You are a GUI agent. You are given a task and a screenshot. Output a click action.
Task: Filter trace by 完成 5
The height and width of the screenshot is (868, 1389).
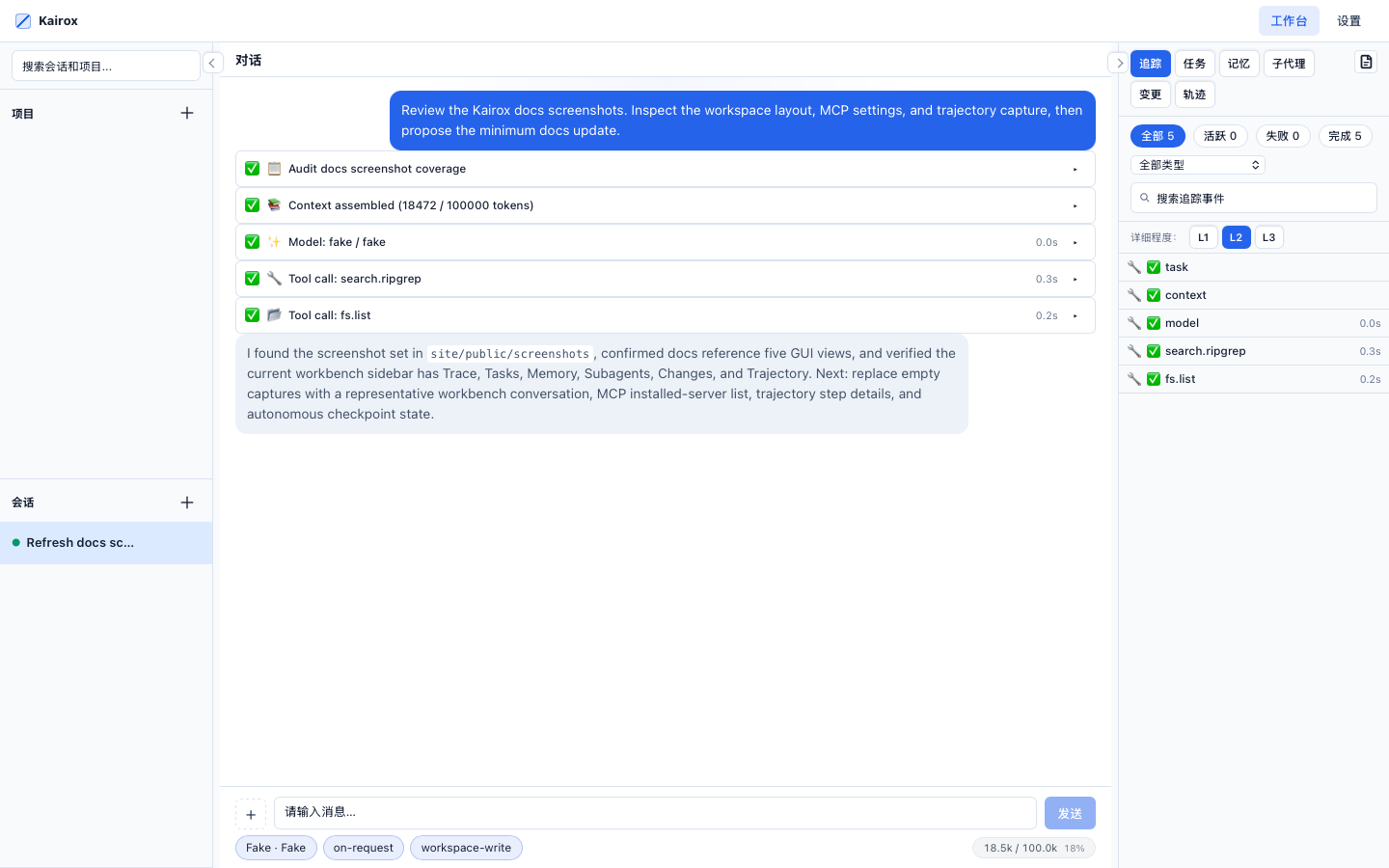point(1346,136)
